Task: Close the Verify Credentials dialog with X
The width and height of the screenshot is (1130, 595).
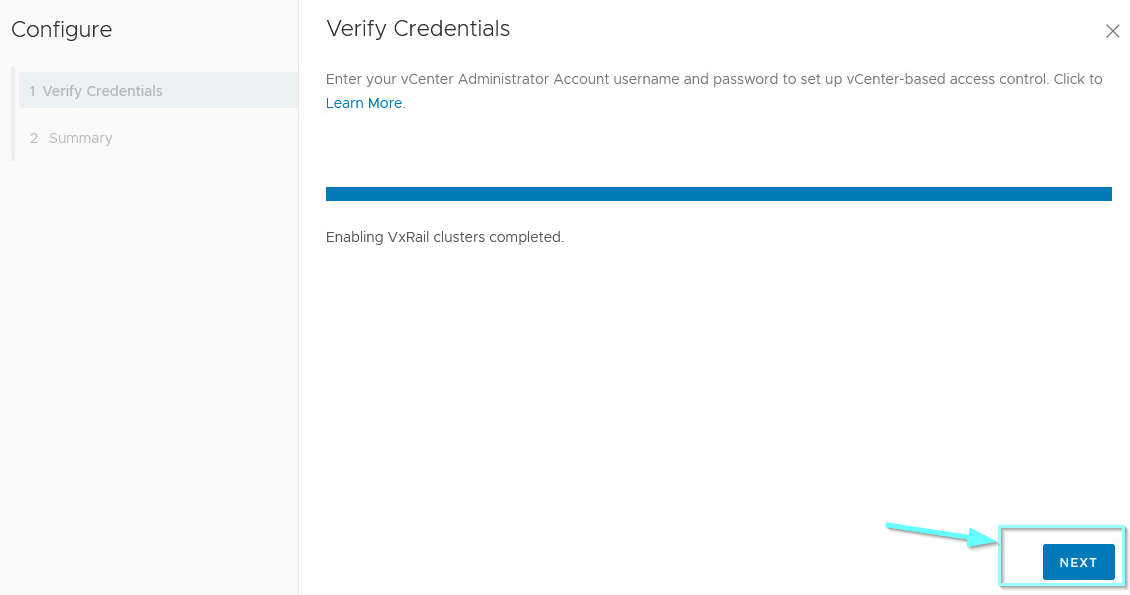Action: tap(1112, 31)
